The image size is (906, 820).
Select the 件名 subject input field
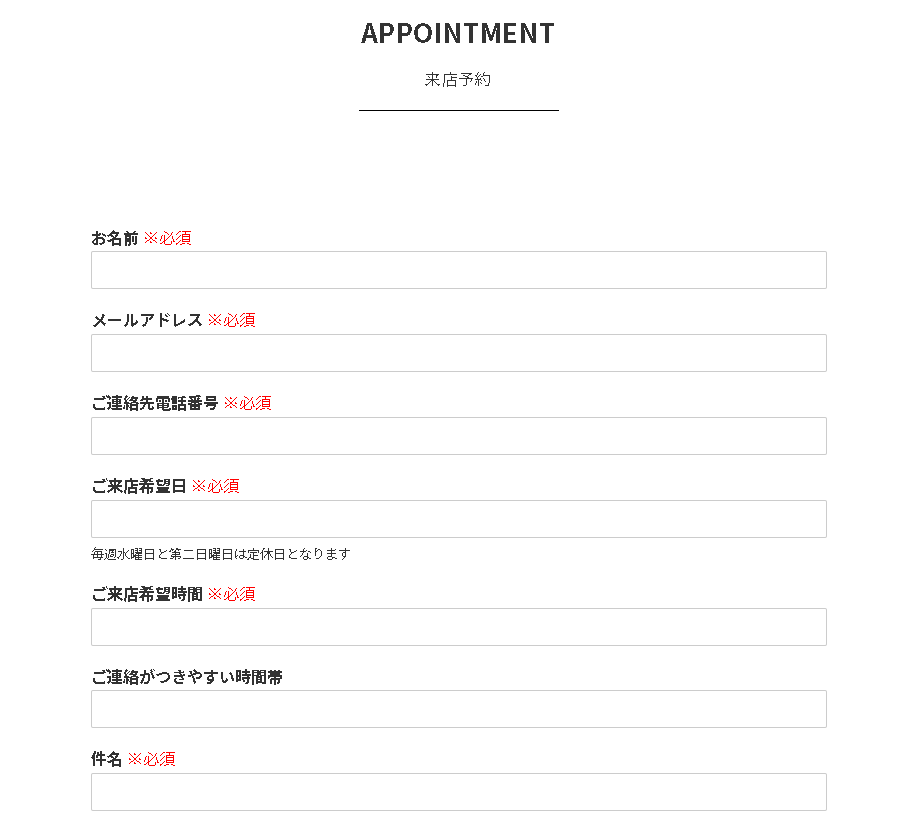pyautogui.click(x=459, y=792)
